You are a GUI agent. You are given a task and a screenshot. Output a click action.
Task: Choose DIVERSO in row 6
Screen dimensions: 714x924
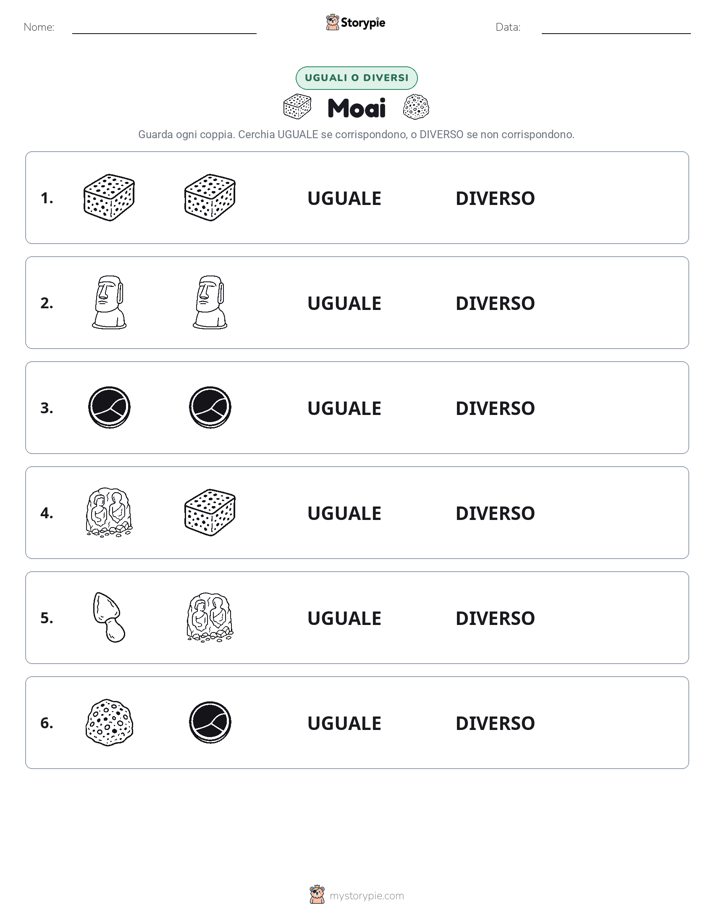pyautogui.click(x=495, y=723)
